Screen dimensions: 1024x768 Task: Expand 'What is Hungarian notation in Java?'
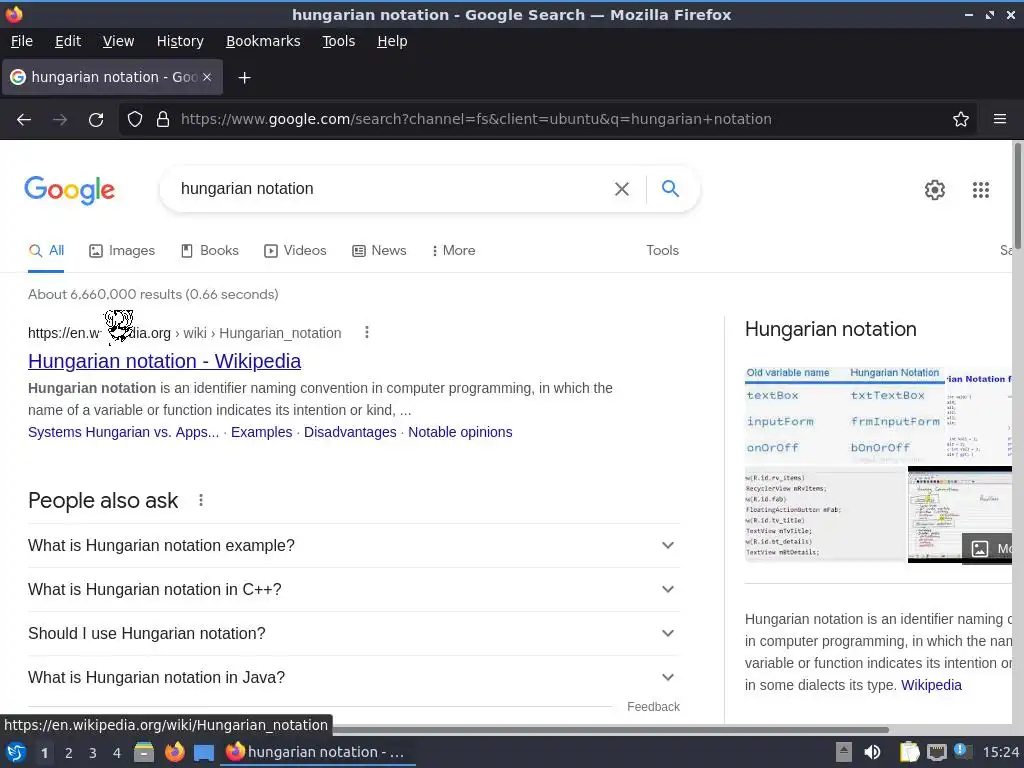(x=354, y=677)
